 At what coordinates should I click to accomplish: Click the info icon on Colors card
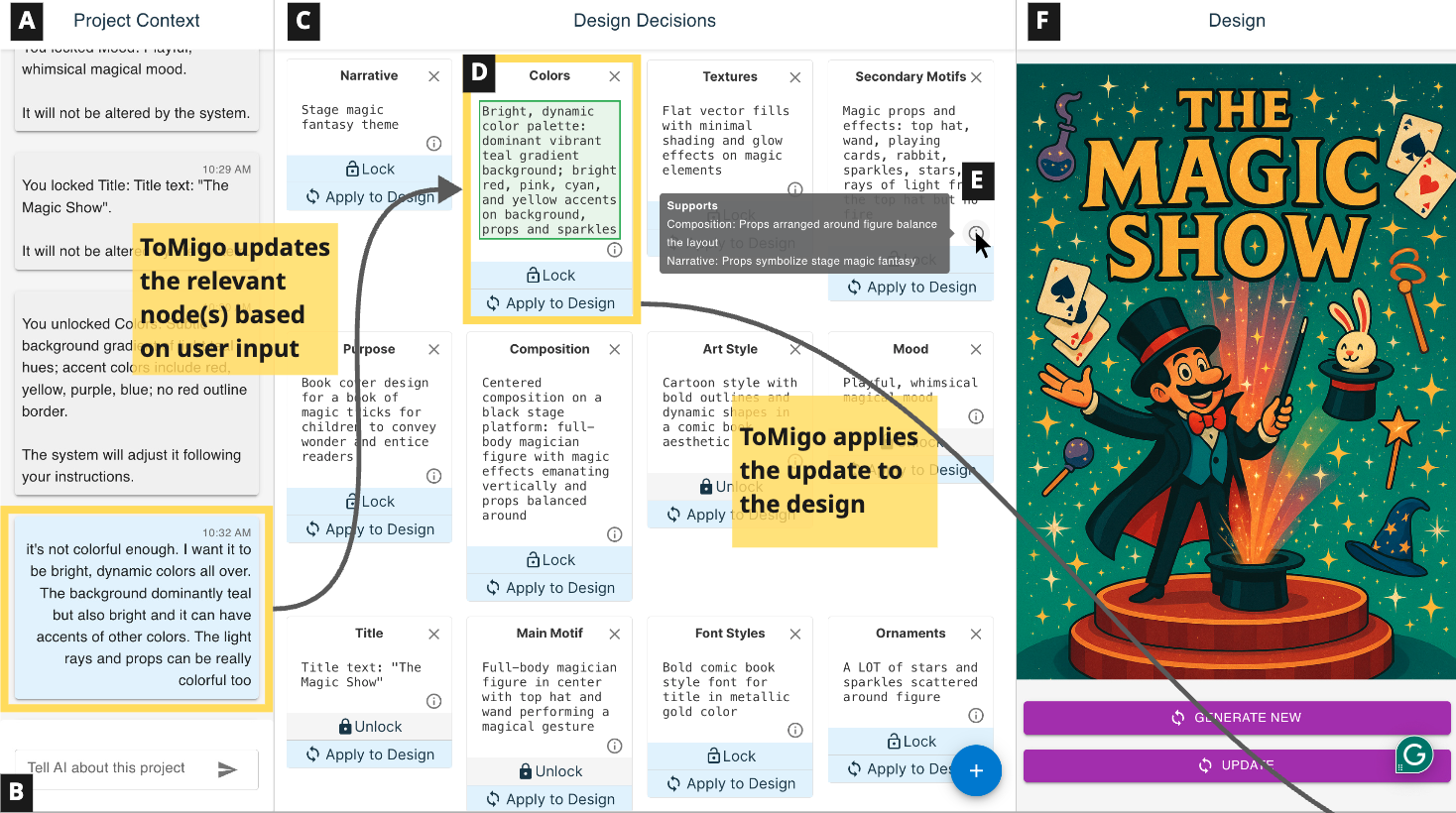pos(615,250)
